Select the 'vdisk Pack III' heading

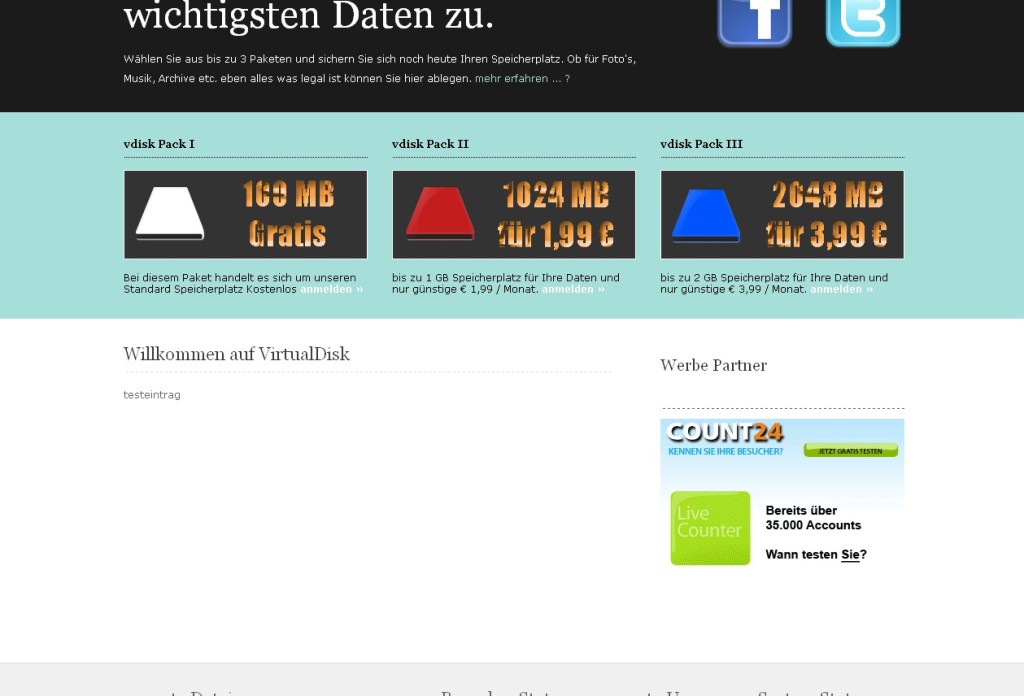(701, 144)
